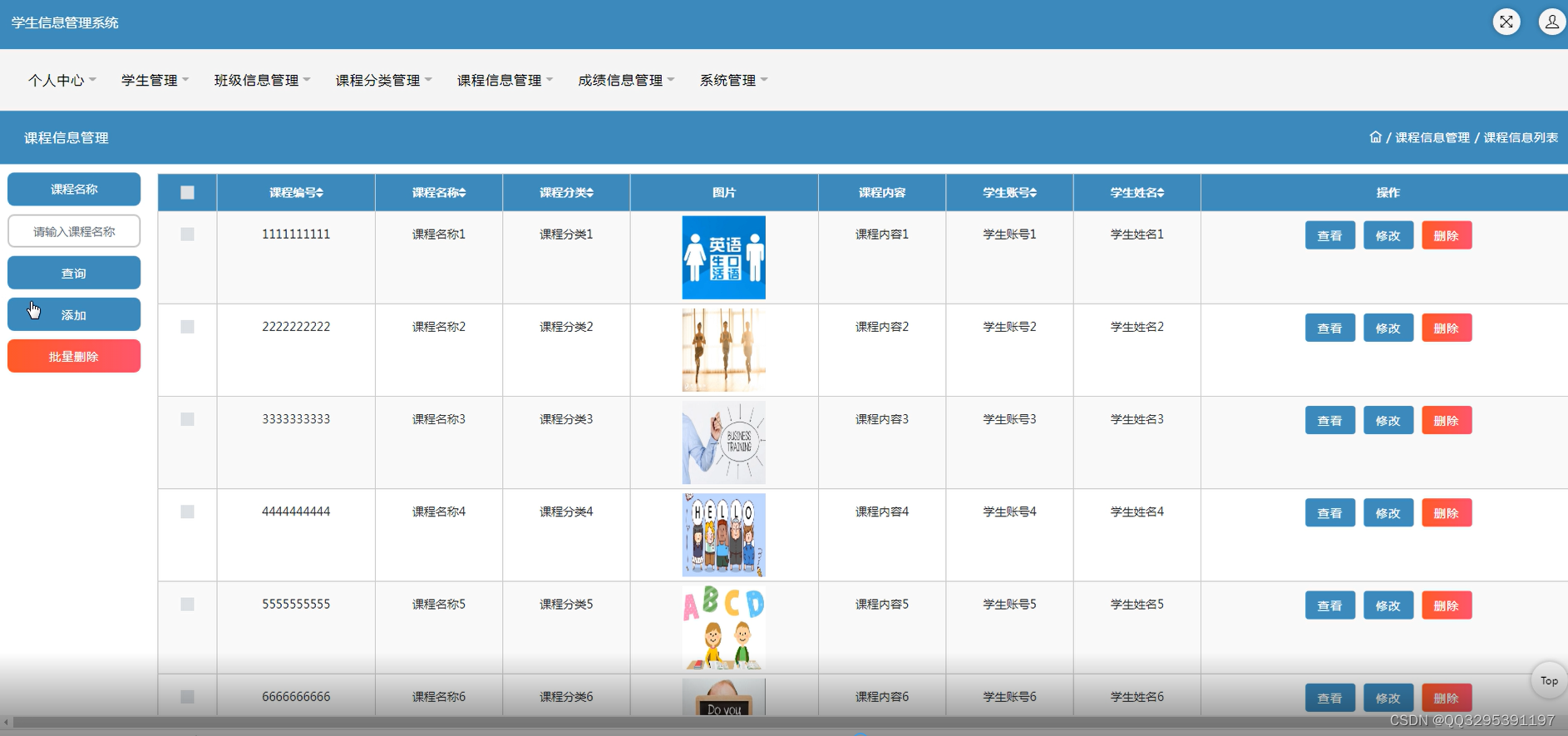Image resolution: width=1568 pixels, height=736 pixels.
Task: Click the Top back-to-top button
Action: tap(1549, 680)
